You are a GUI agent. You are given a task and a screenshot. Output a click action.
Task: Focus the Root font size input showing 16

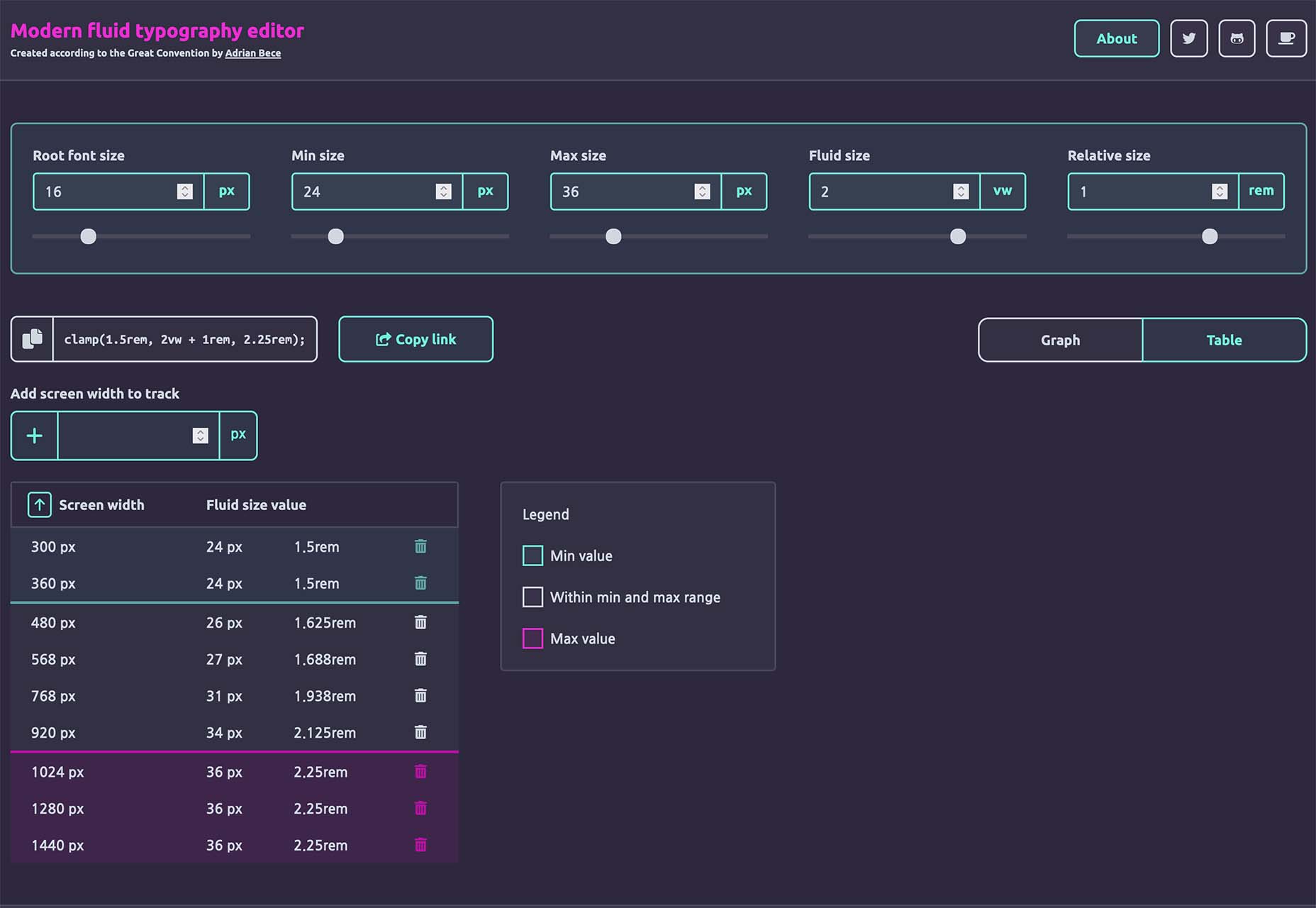coord(118,192)
